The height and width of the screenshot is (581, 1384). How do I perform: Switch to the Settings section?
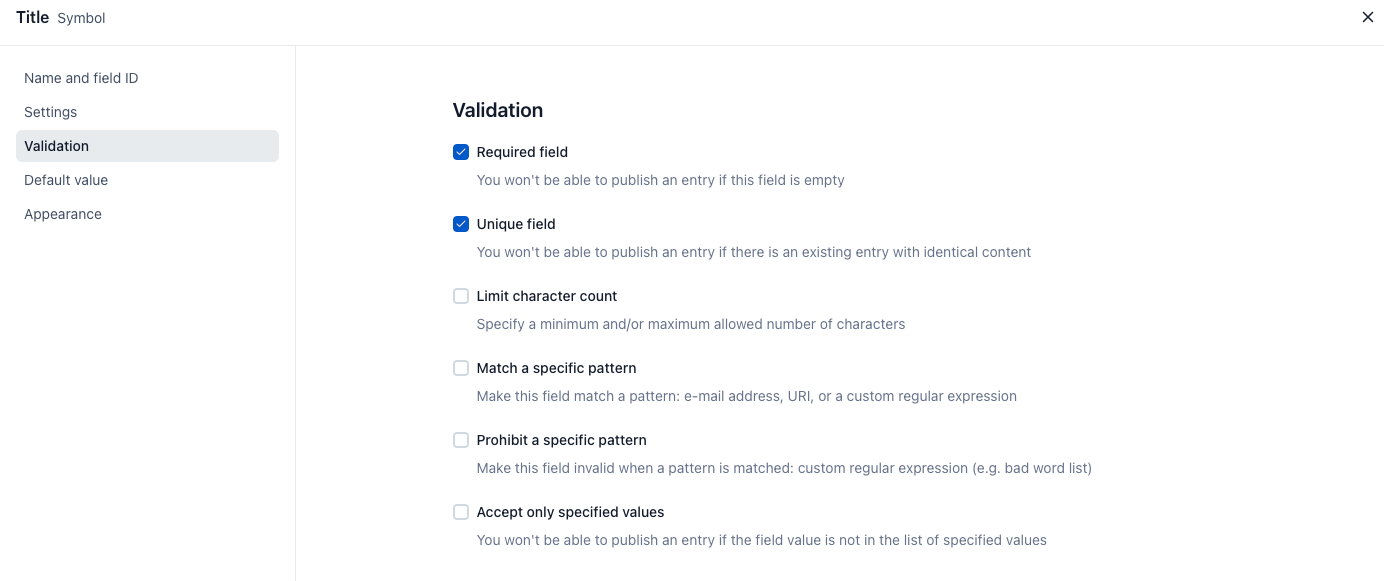click(x=50, y=111)
